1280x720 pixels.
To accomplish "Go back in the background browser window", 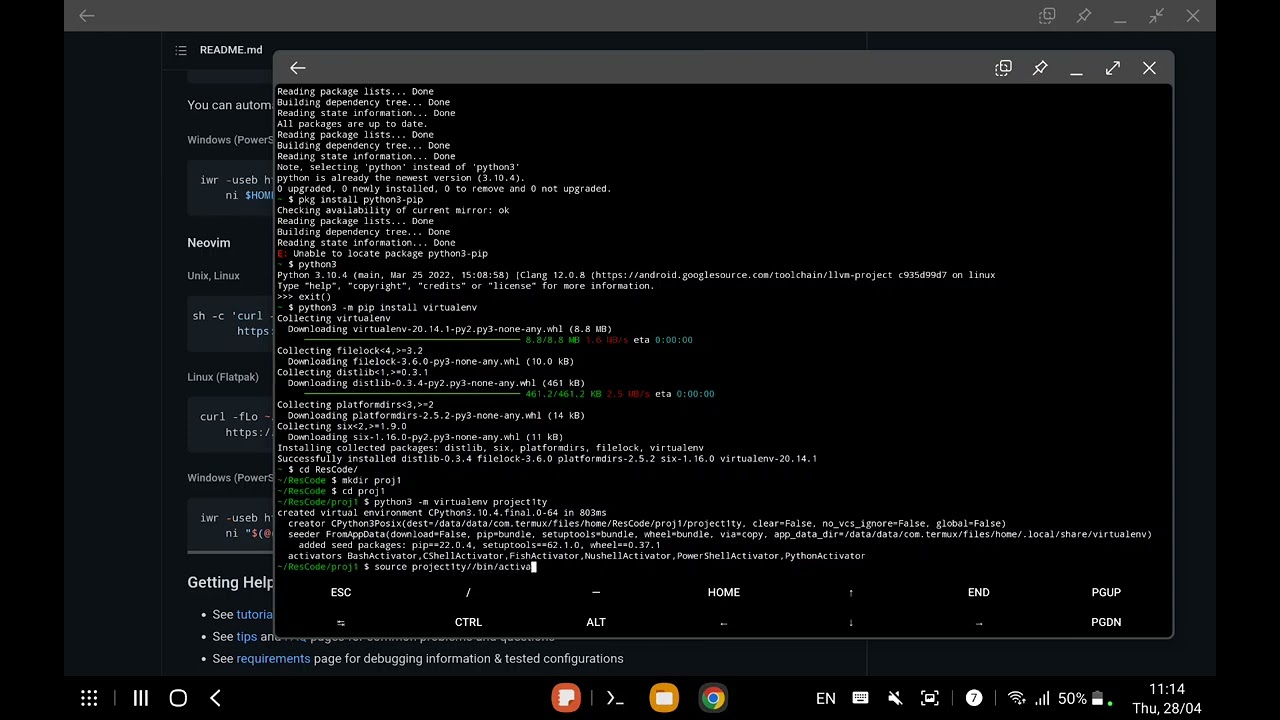I will [87, 16].
